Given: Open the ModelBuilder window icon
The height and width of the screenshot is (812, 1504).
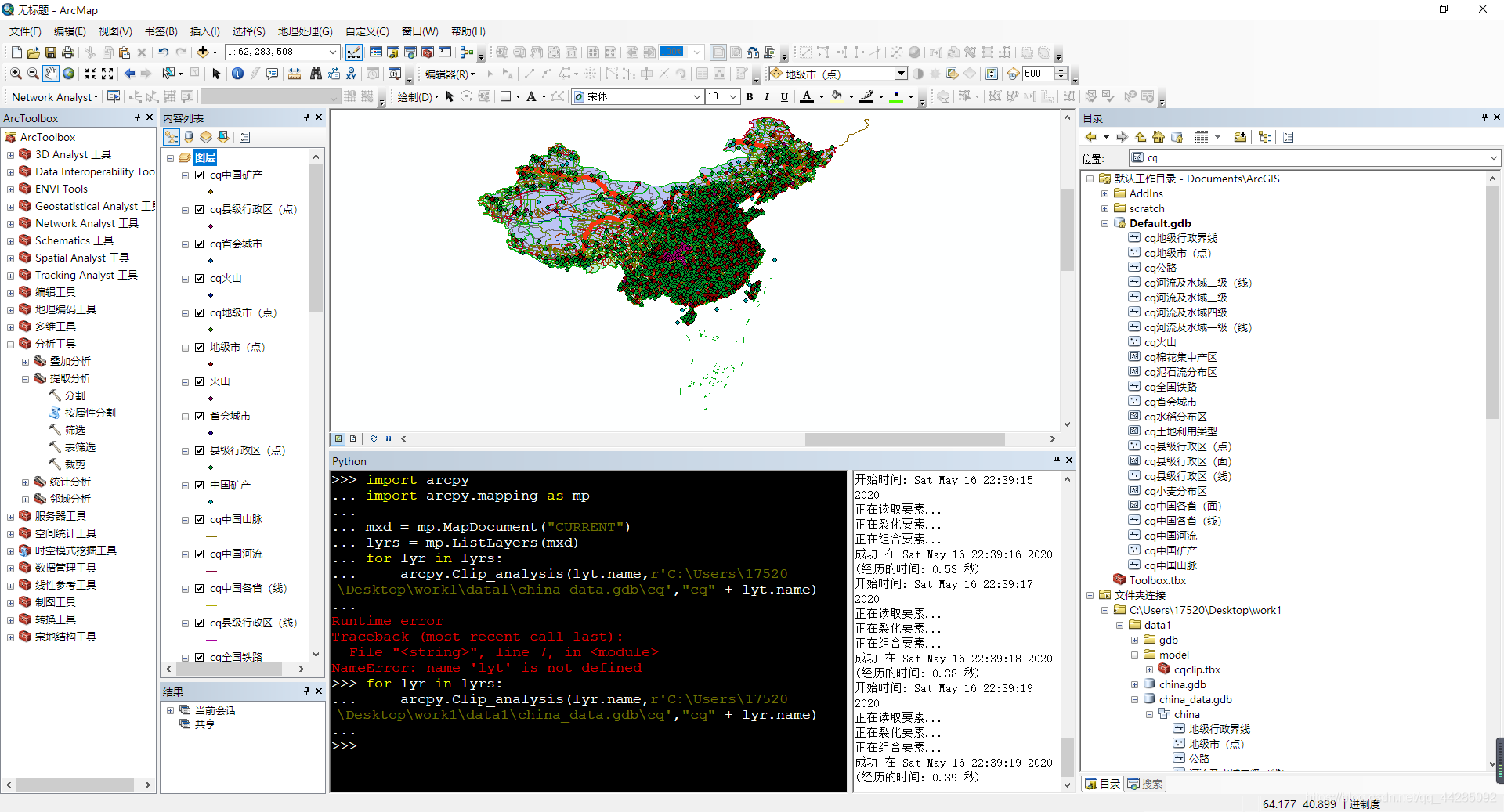Looking at the screenshot, I should point(467,52).
